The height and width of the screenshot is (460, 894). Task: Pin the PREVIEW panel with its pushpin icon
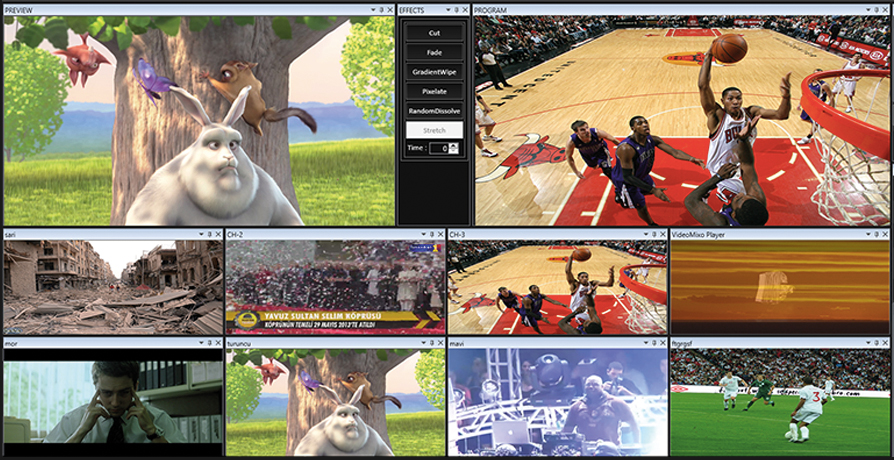click(381, 10)
